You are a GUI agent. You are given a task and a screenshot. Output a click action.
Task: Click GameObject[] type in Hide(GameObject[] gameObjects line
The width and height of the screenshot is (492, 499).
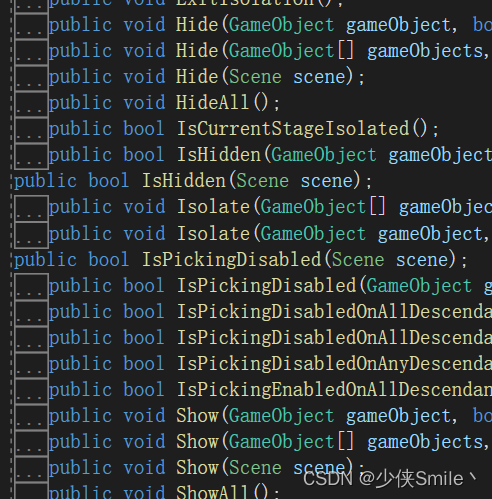(x=292, y=51)
